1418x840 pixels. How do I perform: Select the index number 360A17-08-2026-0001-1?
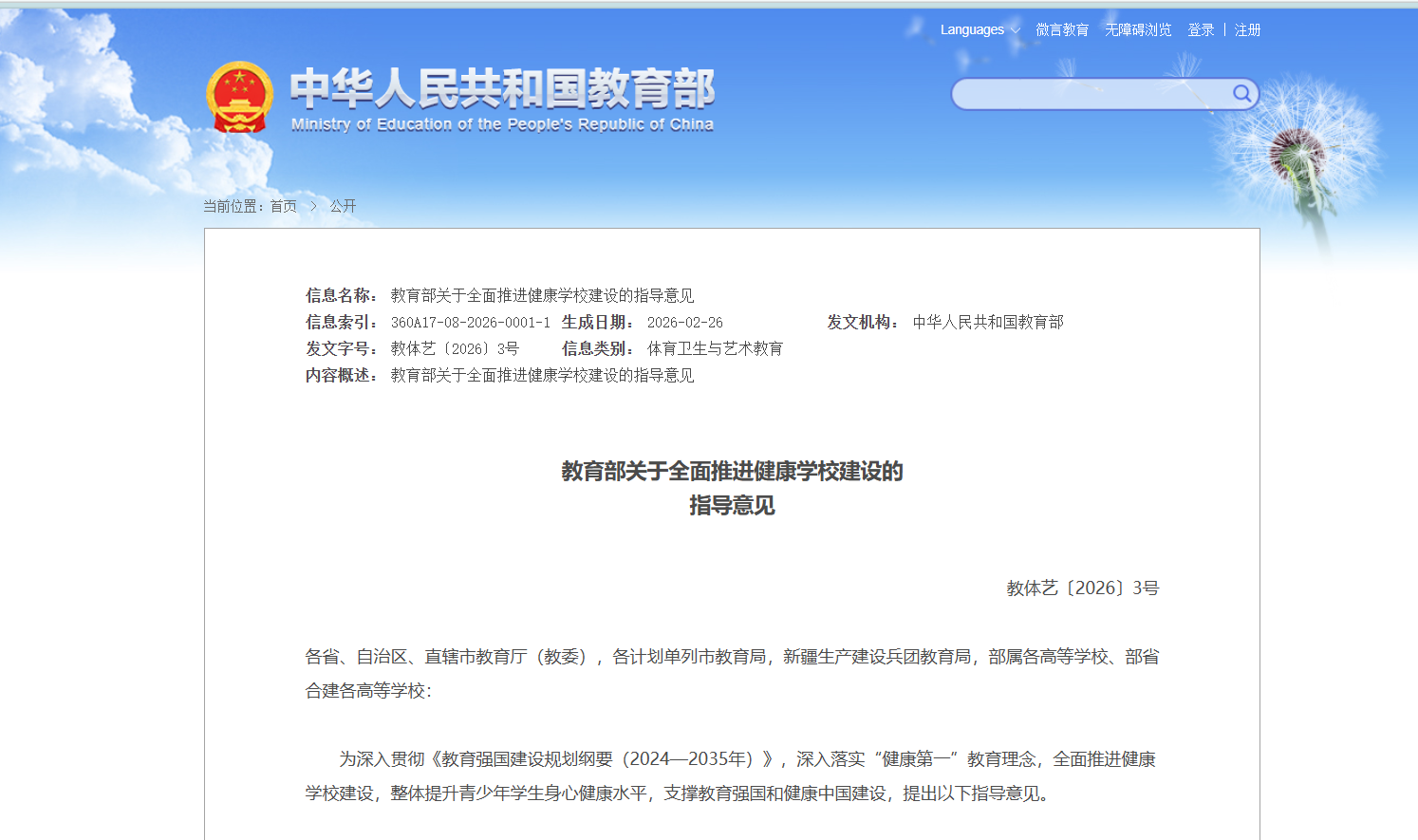click(470, 323)
